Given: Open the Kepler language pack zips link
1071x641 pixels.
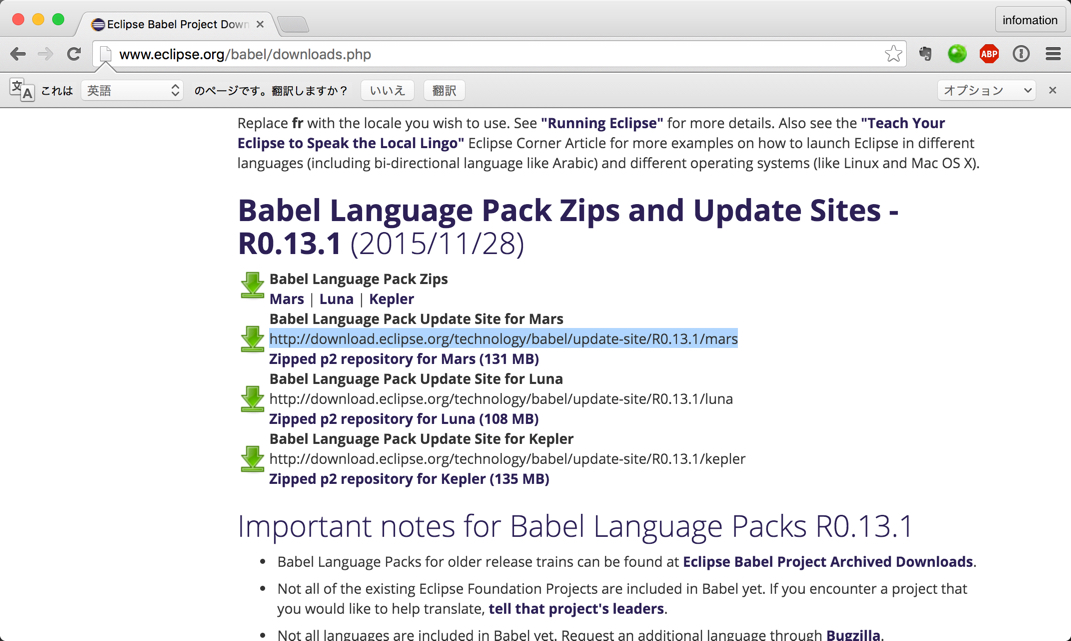Looking at the screenshot, I should coord(391,299).
